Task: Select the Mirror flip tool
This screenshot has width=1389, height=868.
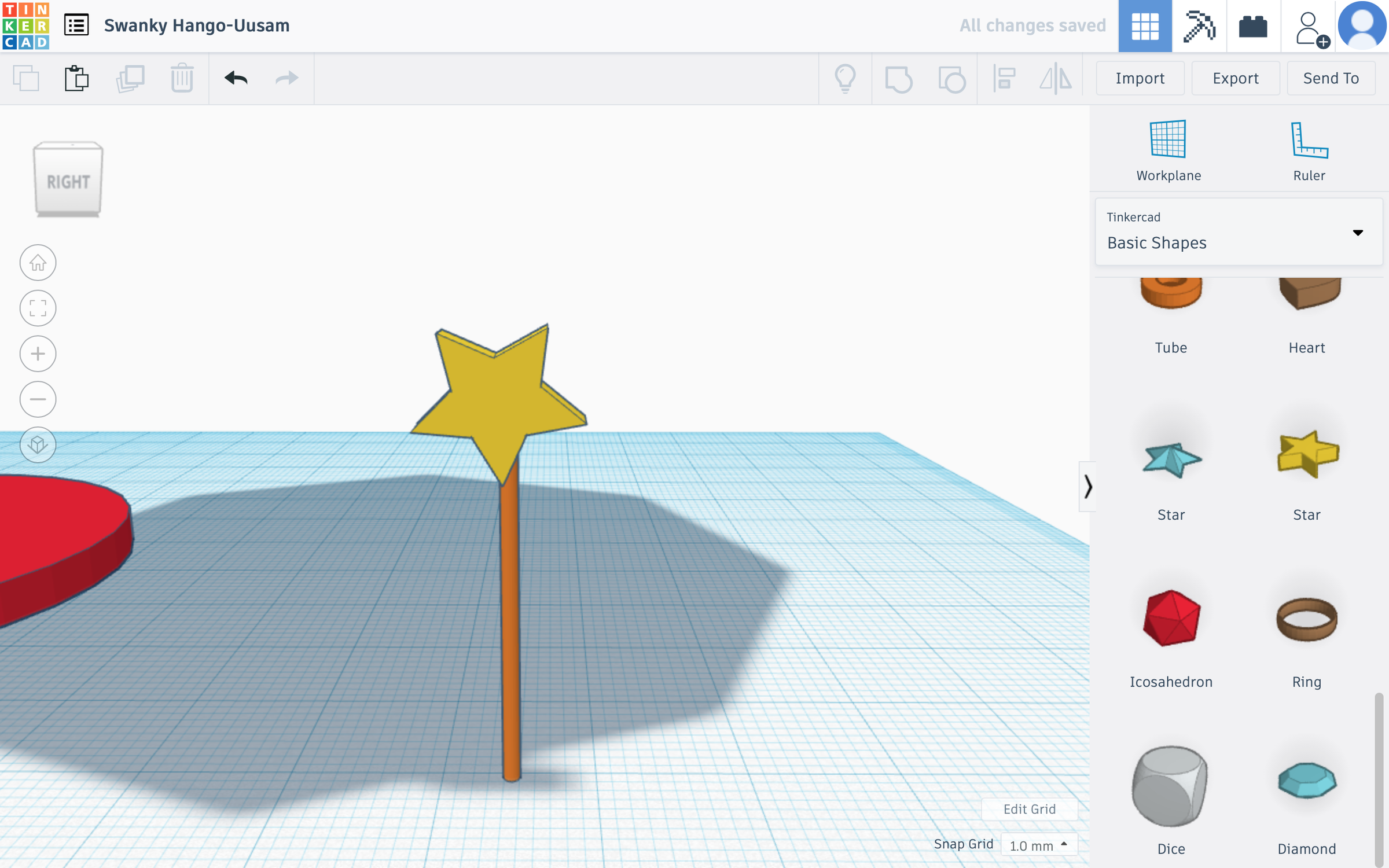Action: coord(1055,78)
